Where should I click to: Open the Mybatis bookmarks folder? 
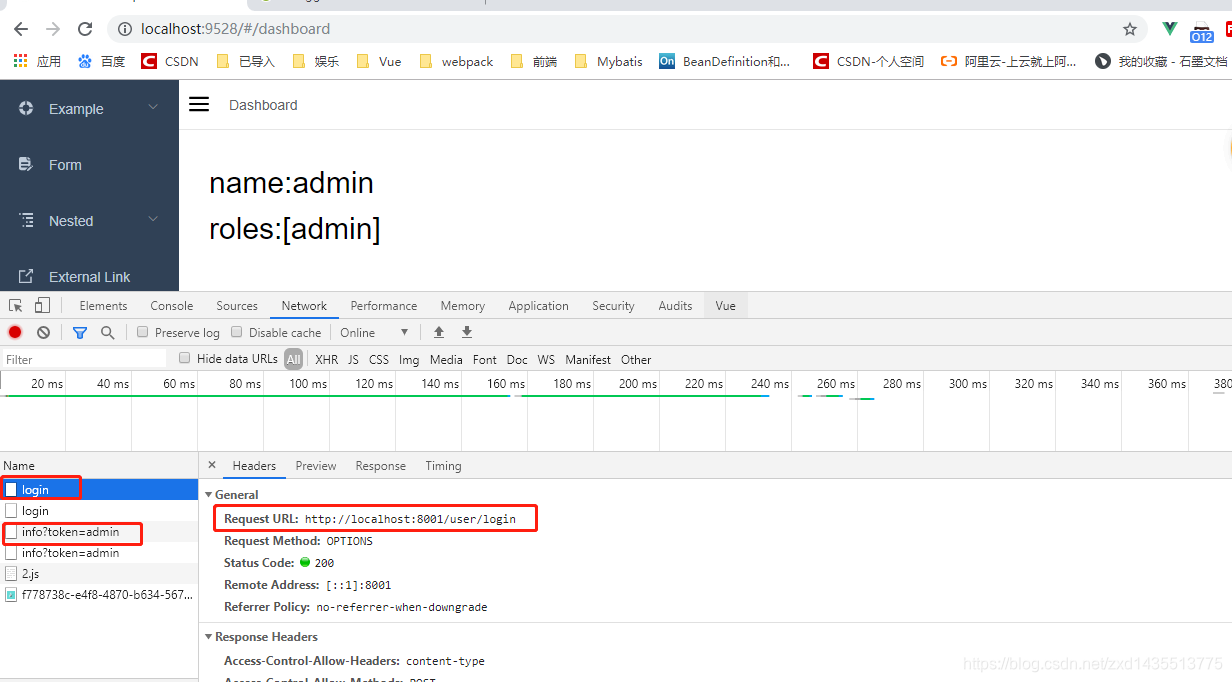coord(609,61)
